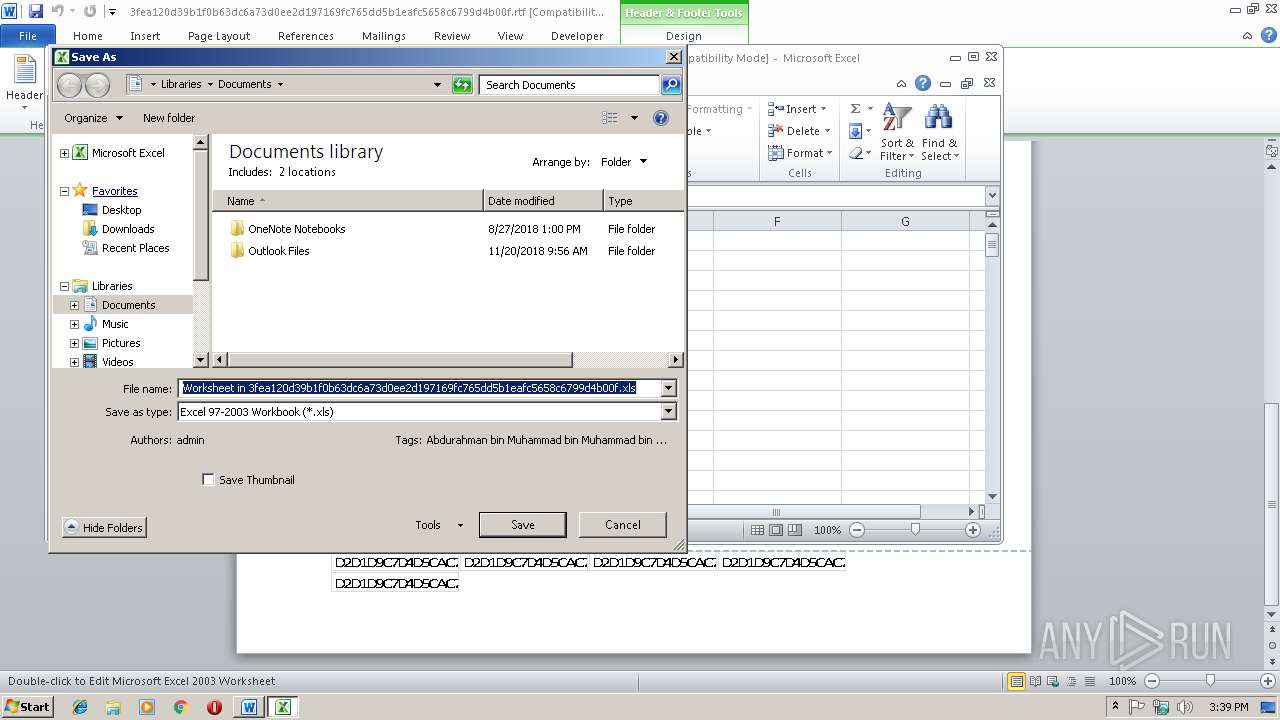Enable the Save Thumbnail checkbox
Viewport: 1280px width, 720px height.
[x=208, y=480]
